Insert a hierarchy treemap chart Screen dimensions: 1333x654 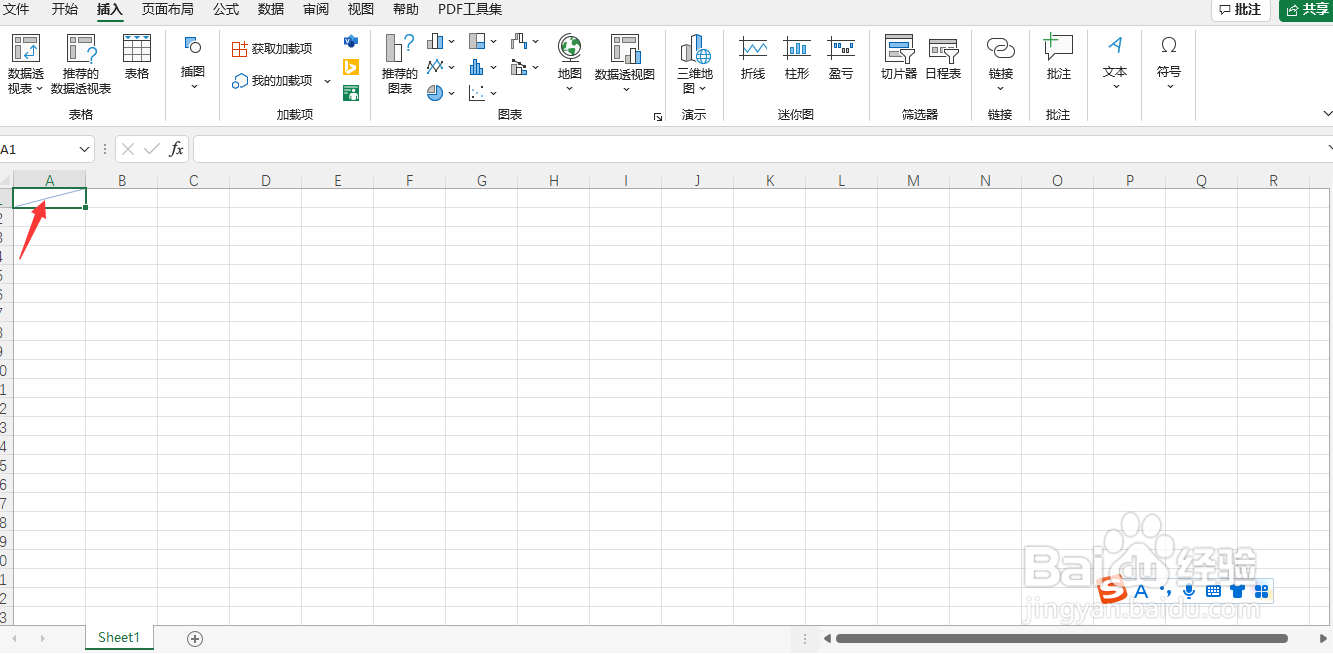click(x=482, y=41)
